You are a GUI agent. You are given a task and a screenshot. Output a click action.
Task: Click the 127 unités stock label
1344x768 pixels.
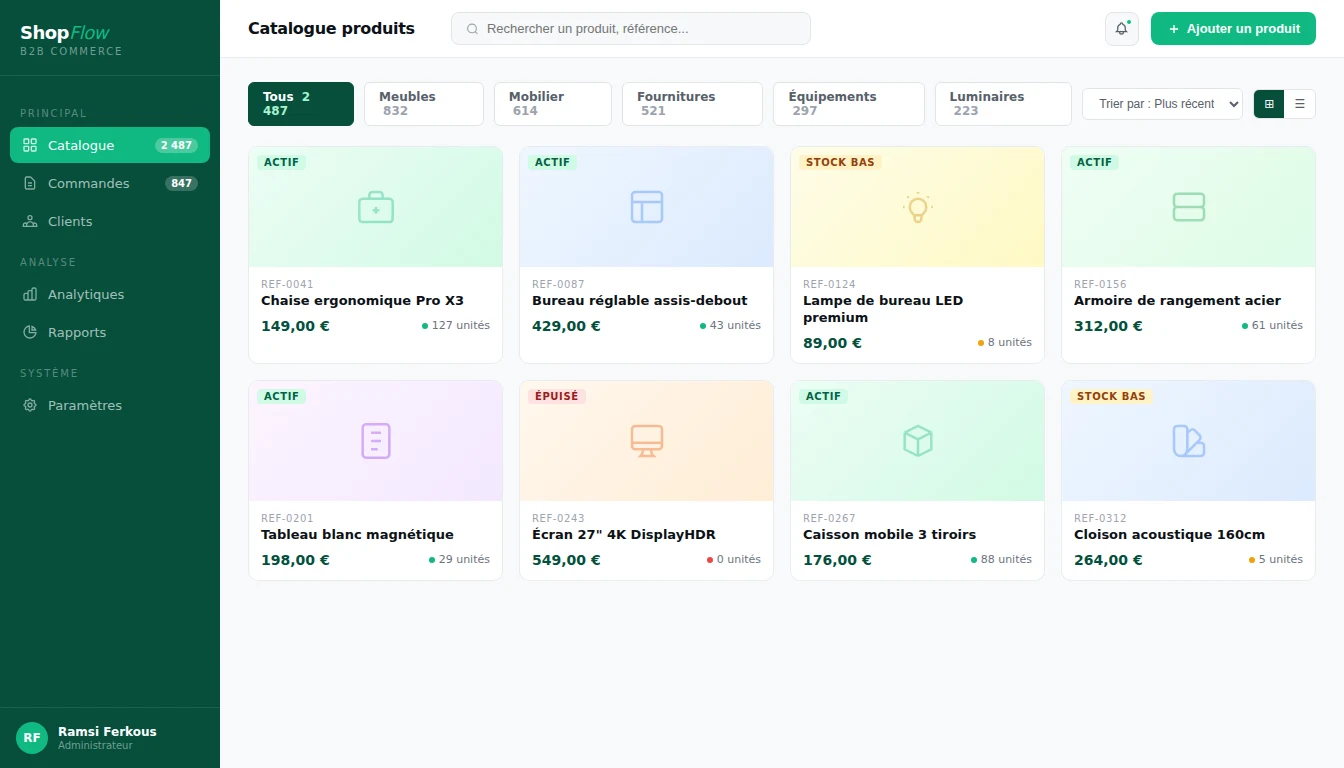[x=456, y=325]
